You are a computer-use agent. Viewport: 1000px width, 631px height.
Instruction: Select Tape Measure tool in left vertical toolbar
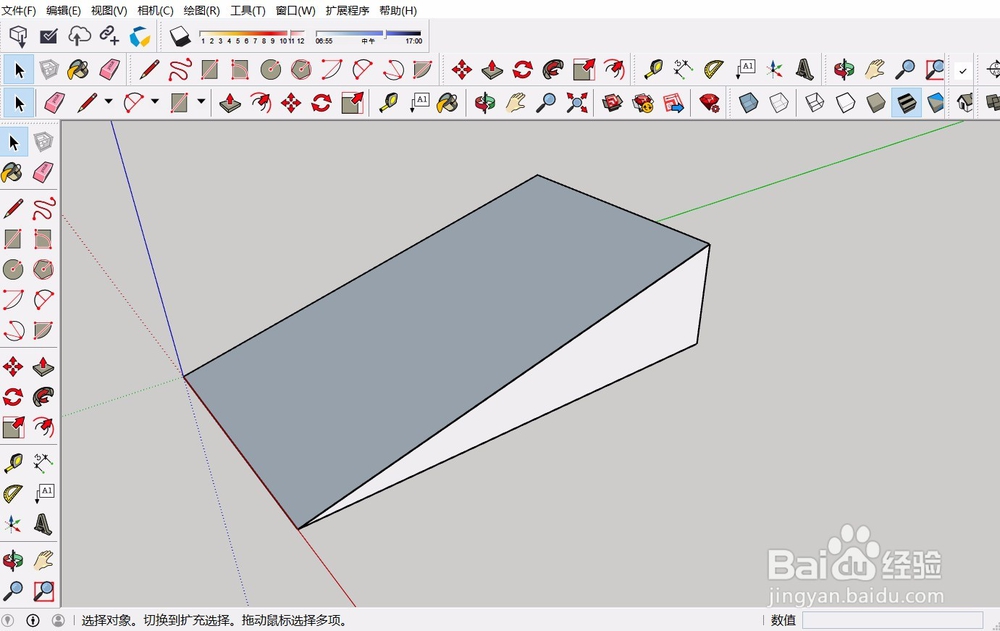(x=13, y=463)
